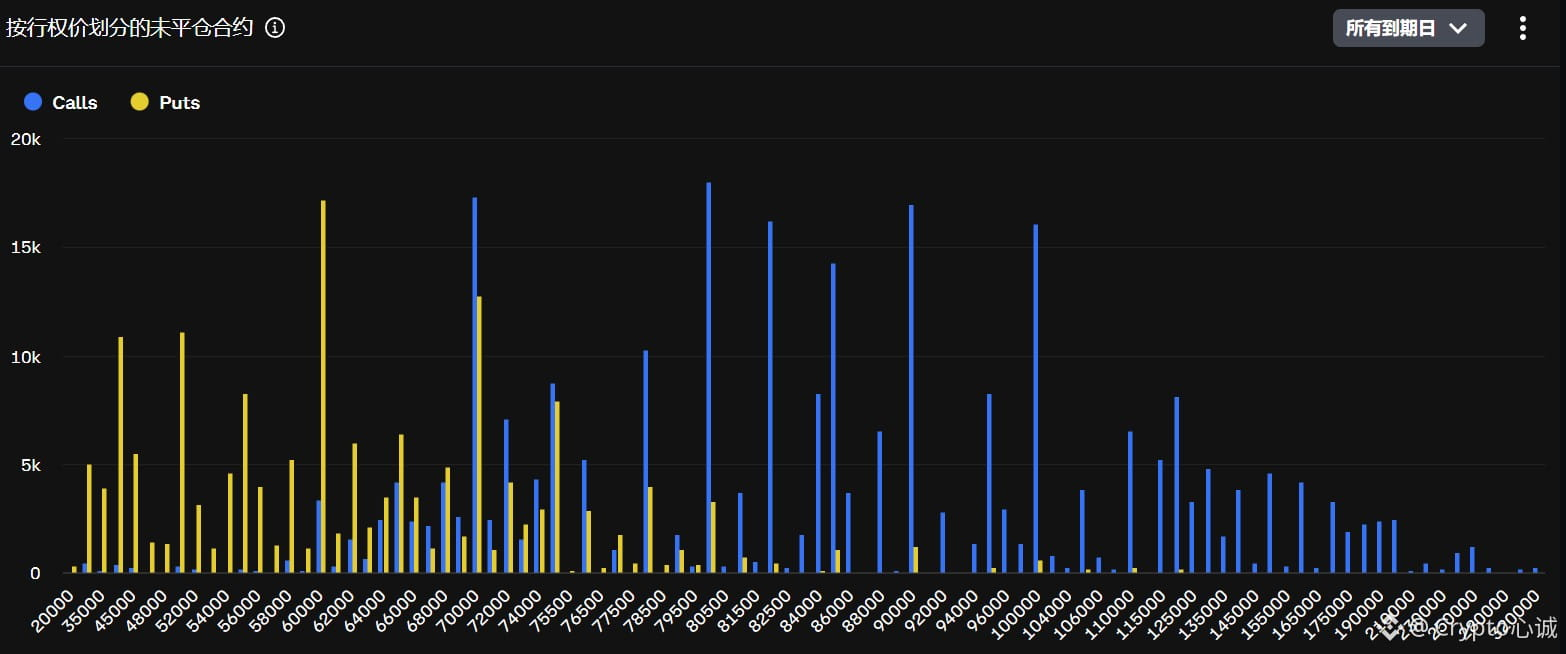This screenshot has width=1566, height=654.
Task: Click the info icon beside the chart title
Action: (x=275, y=28)
